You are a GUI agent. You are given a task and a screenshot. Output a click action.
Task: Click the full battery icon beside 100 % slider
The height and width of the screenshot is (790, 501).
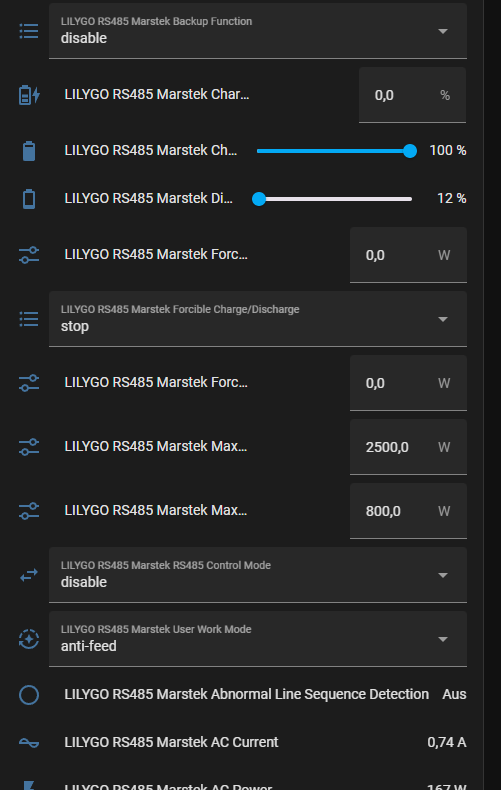click(x=29, y=151)
